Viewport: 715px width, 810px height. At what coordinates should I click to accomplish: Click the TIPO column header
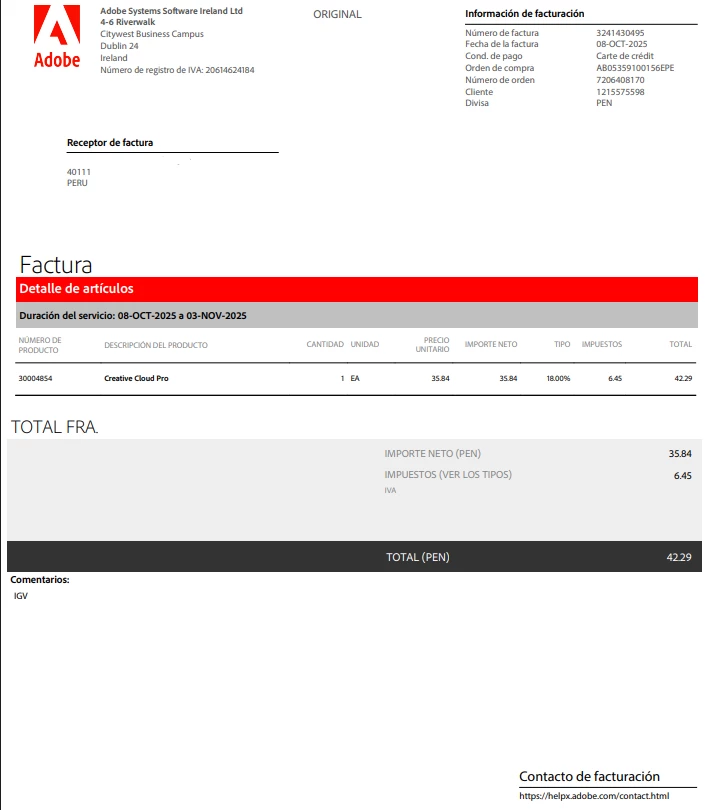click(562, 345)
